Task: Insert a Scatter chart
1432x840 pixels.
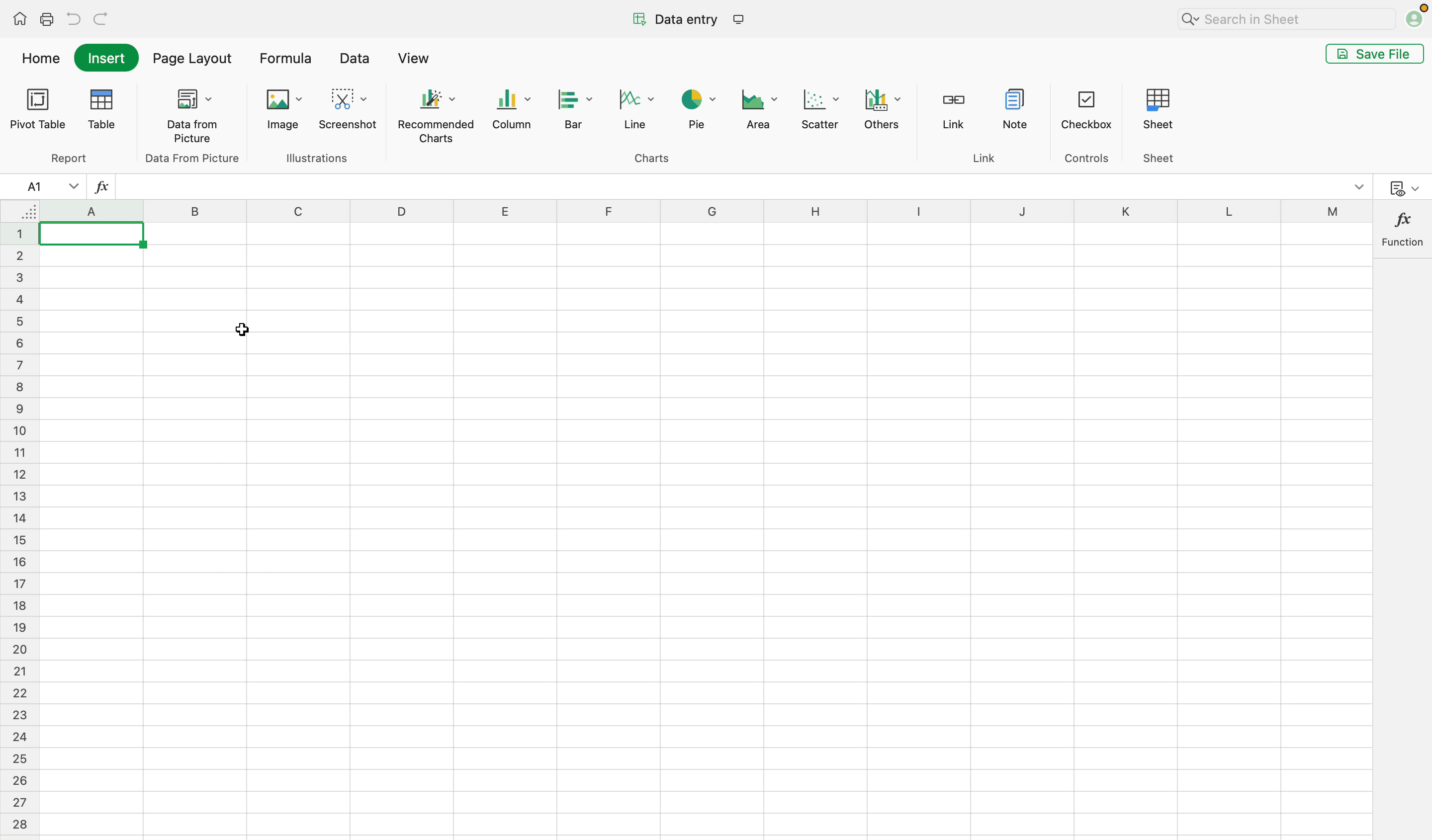Action: [x=814, y=100]
